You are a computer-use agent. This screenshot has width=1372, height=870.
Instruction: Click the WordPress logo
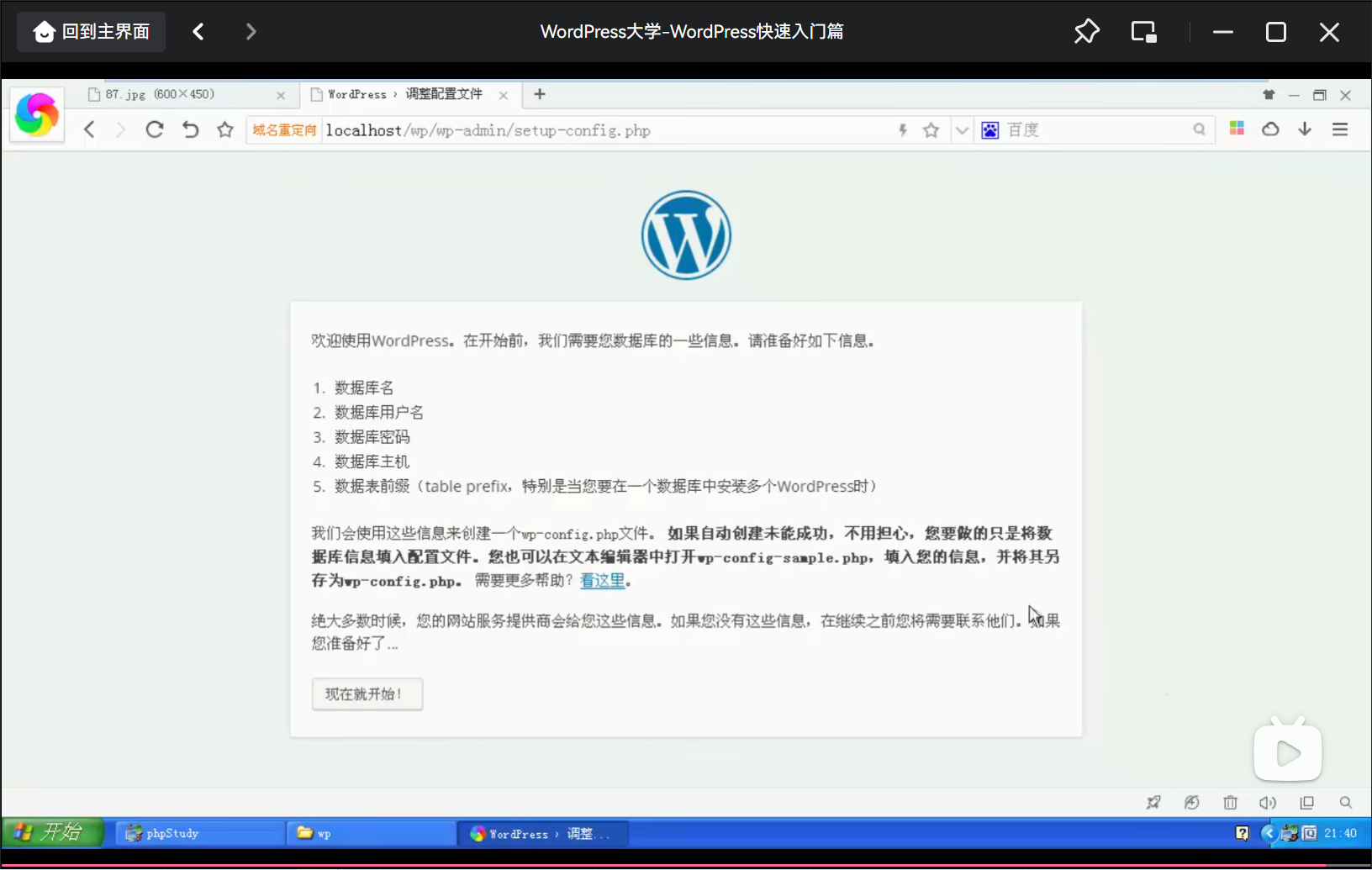pyautogui.click(x=686, y=235)
